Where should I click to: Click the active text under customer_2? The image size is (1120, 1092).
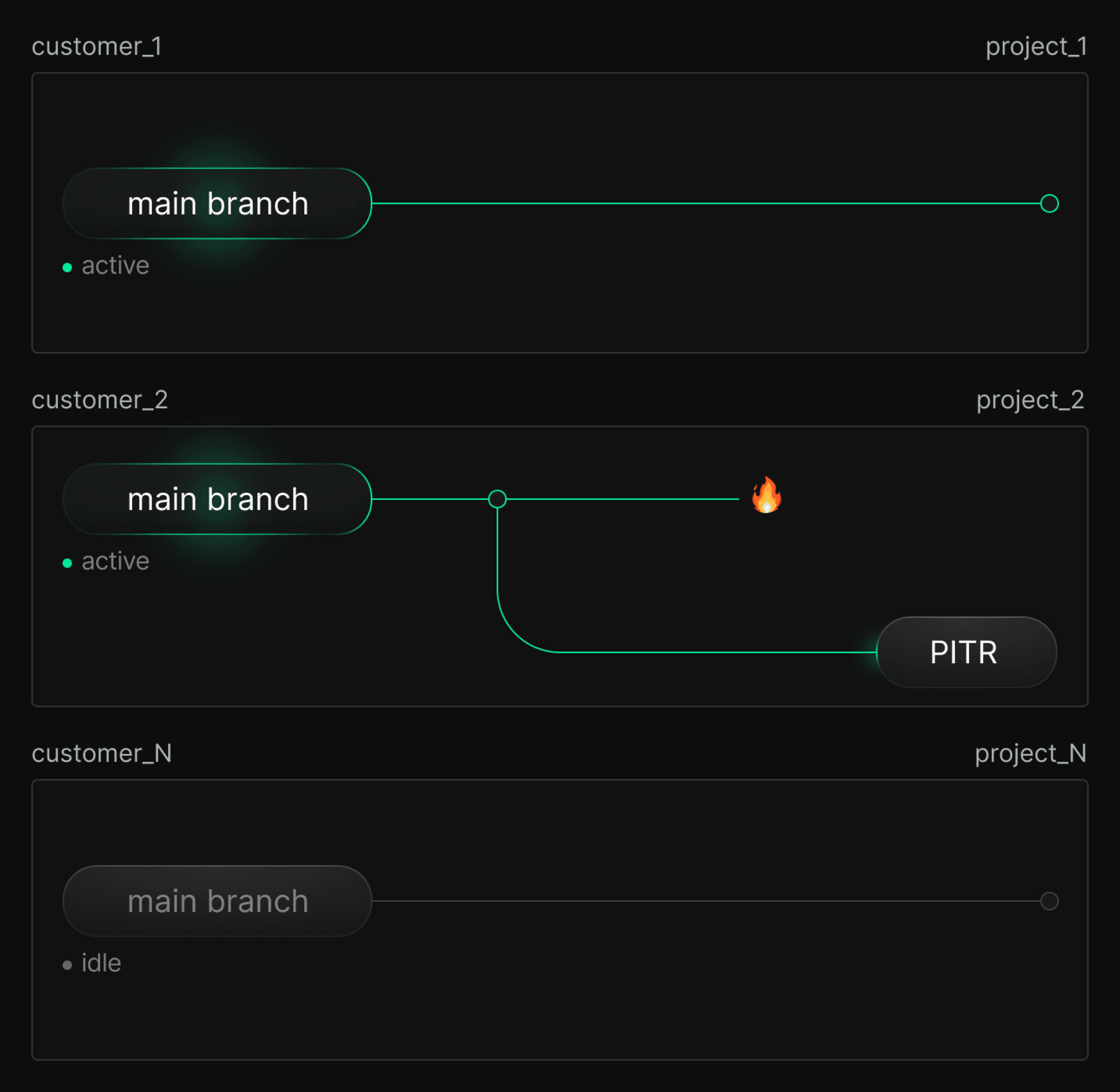116,561
